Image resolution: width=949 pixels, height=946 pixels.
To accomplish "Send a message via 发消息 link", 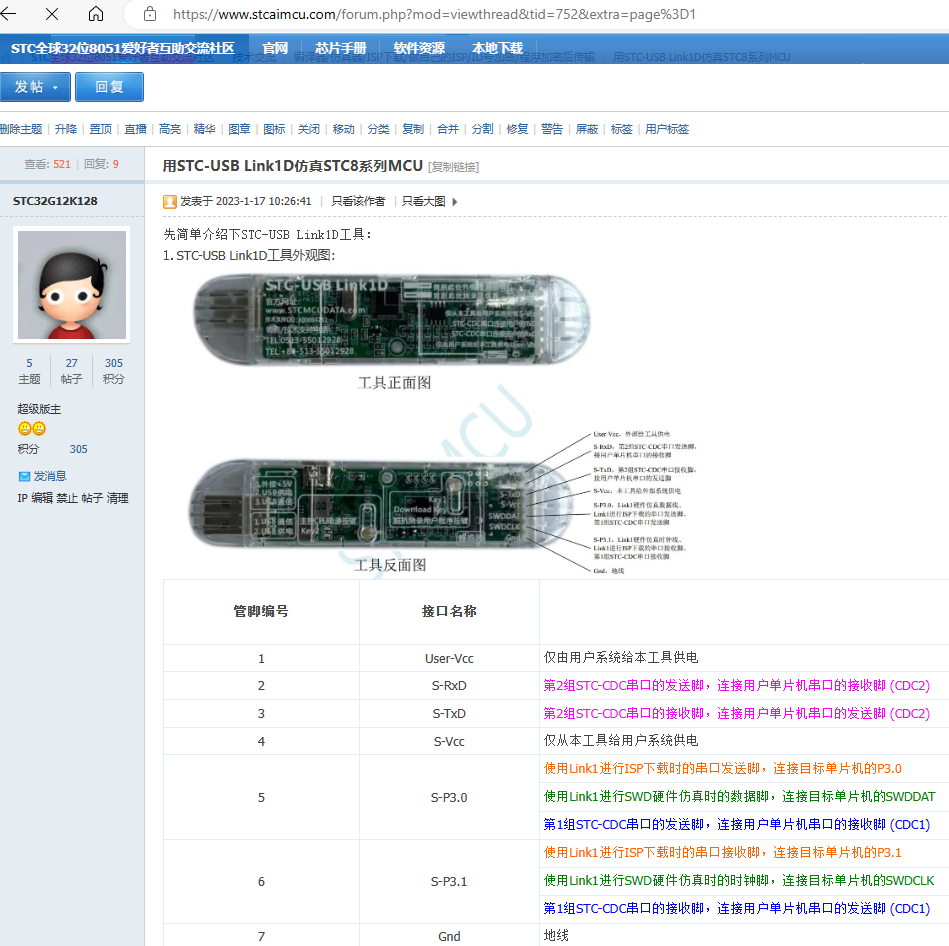I will click(50, 476).
